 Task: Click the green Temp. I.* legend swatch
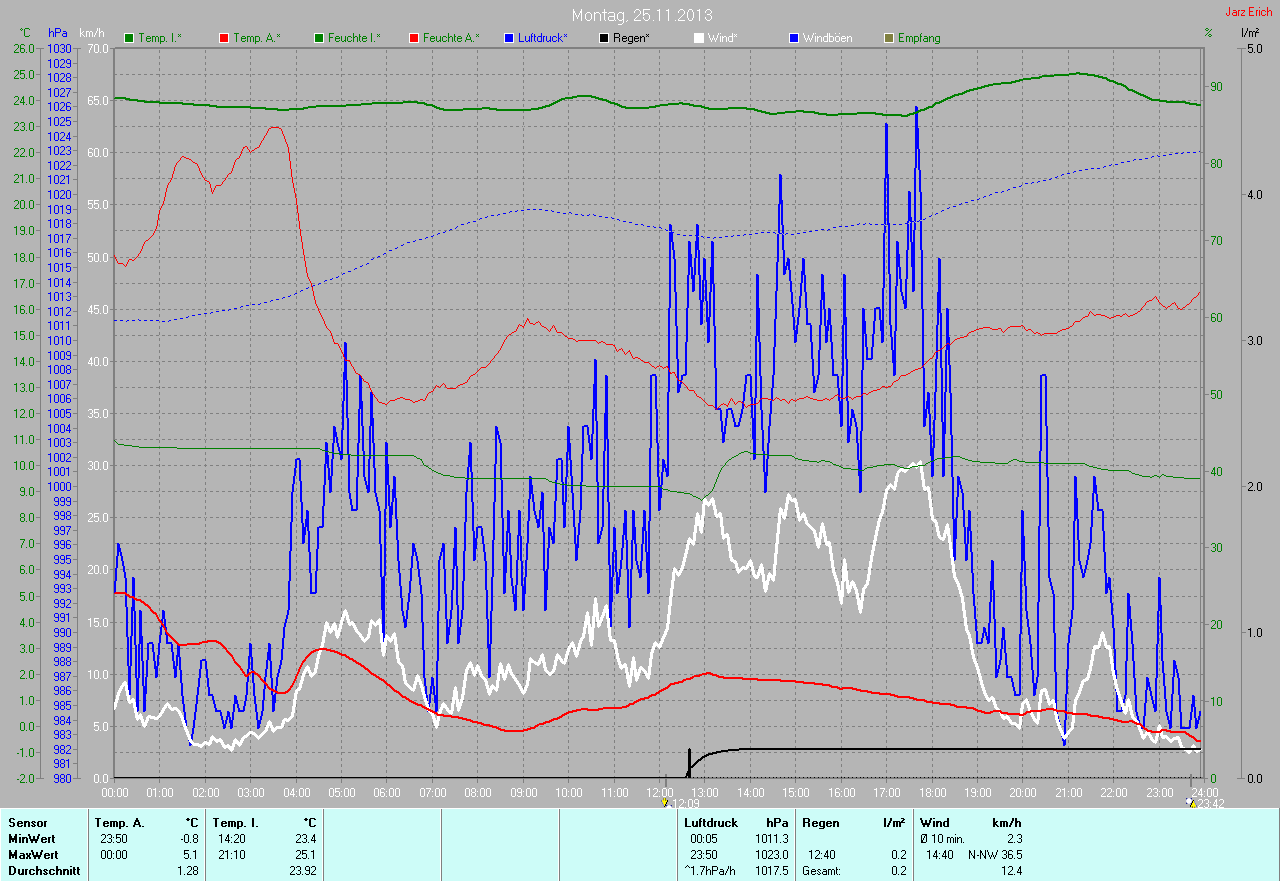[x=129, y=38]
